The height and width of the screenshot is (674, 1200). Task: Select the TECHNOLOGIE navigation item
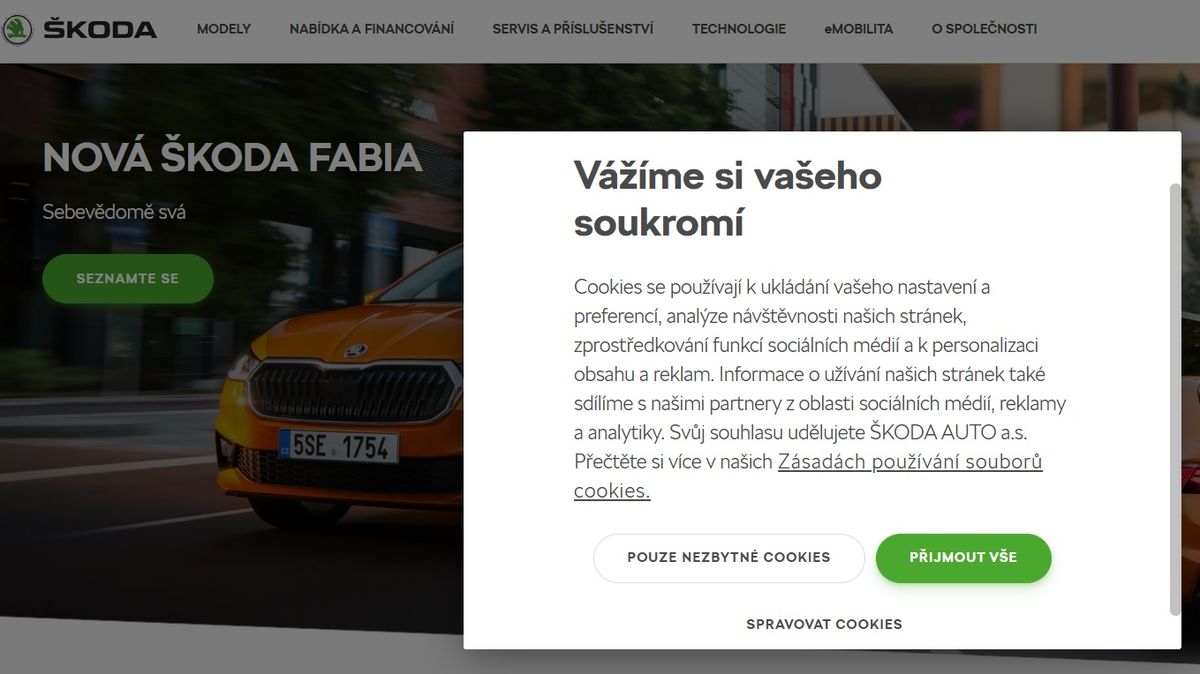pyautogui.click(x=739, y=29)
